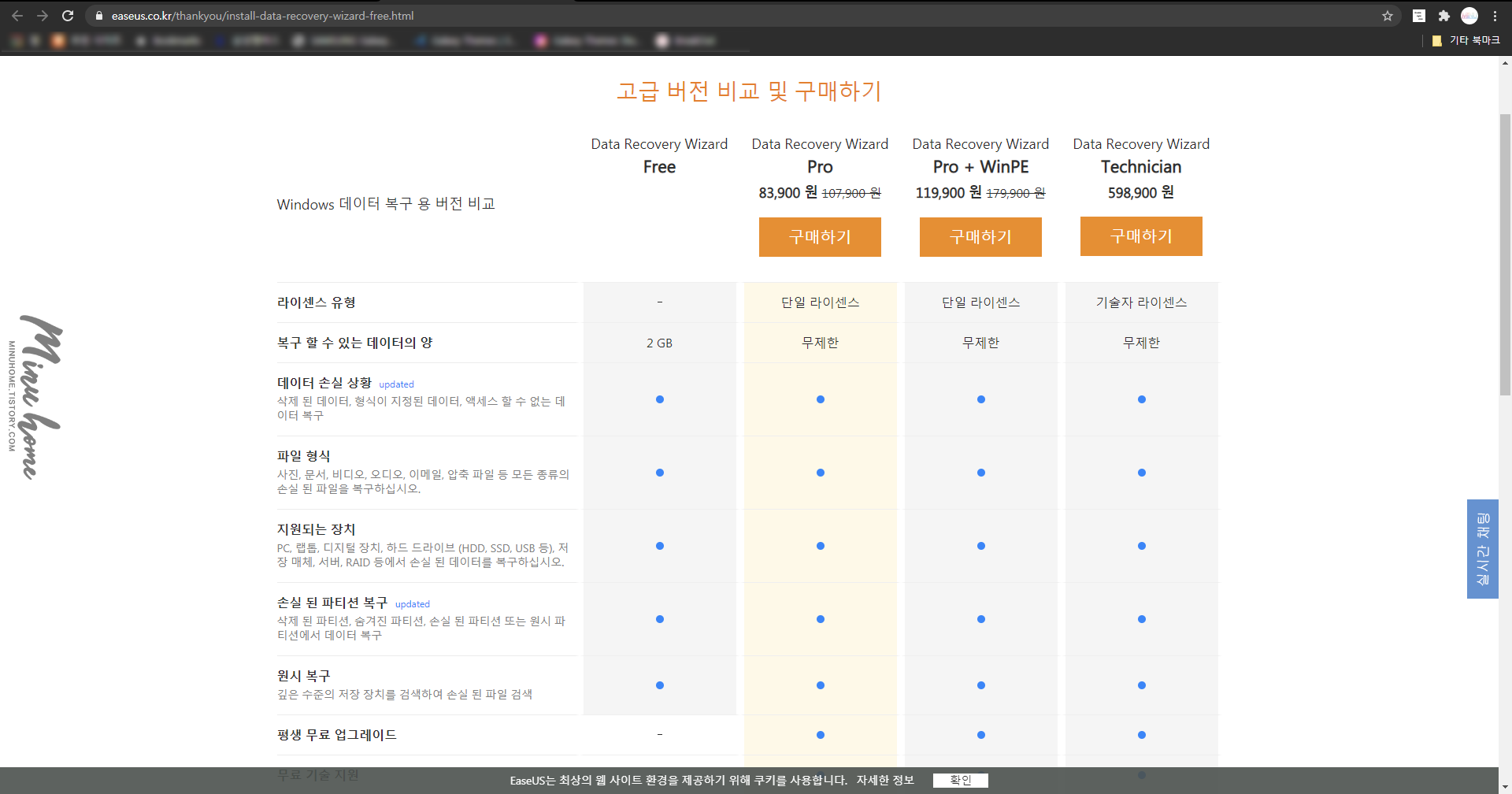1512x794 pixels.
Task: Bookmark this page with star icon
Action: pos(1388,16)
